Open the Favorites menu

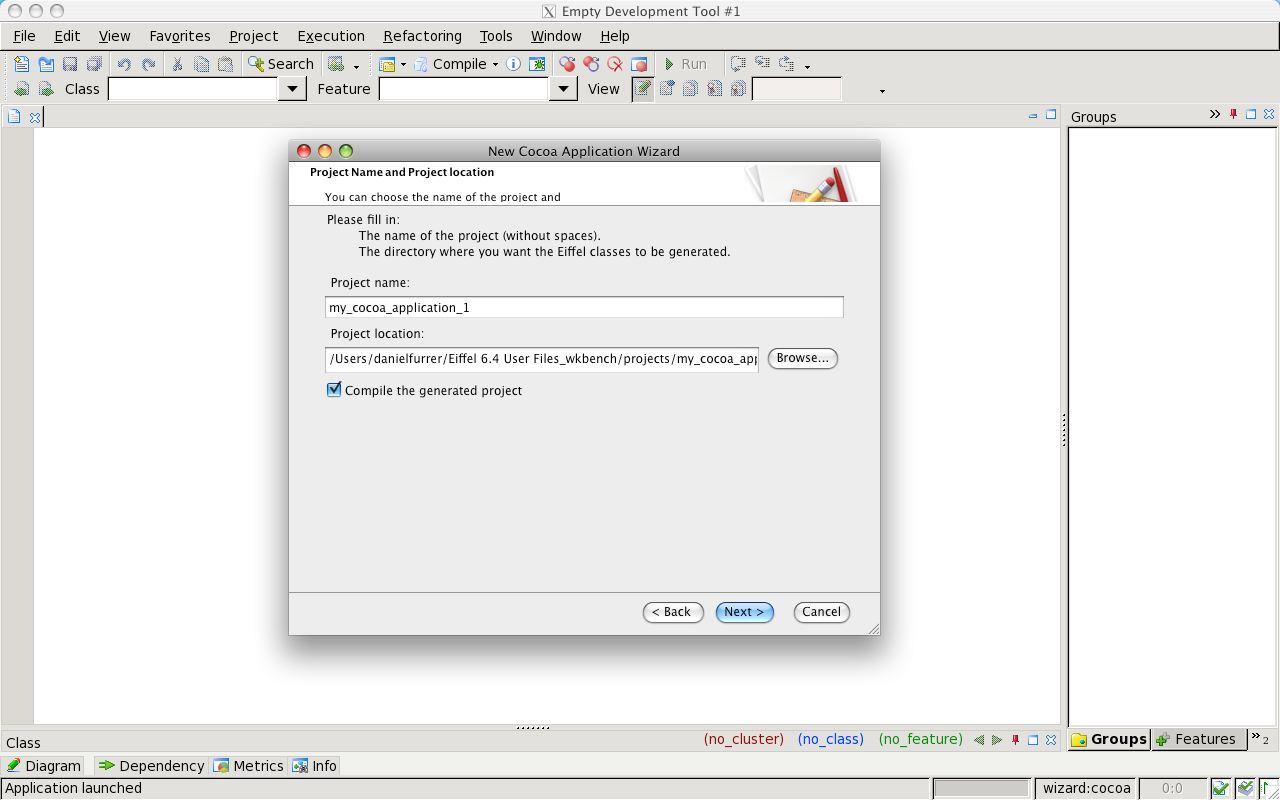point(180,36)
